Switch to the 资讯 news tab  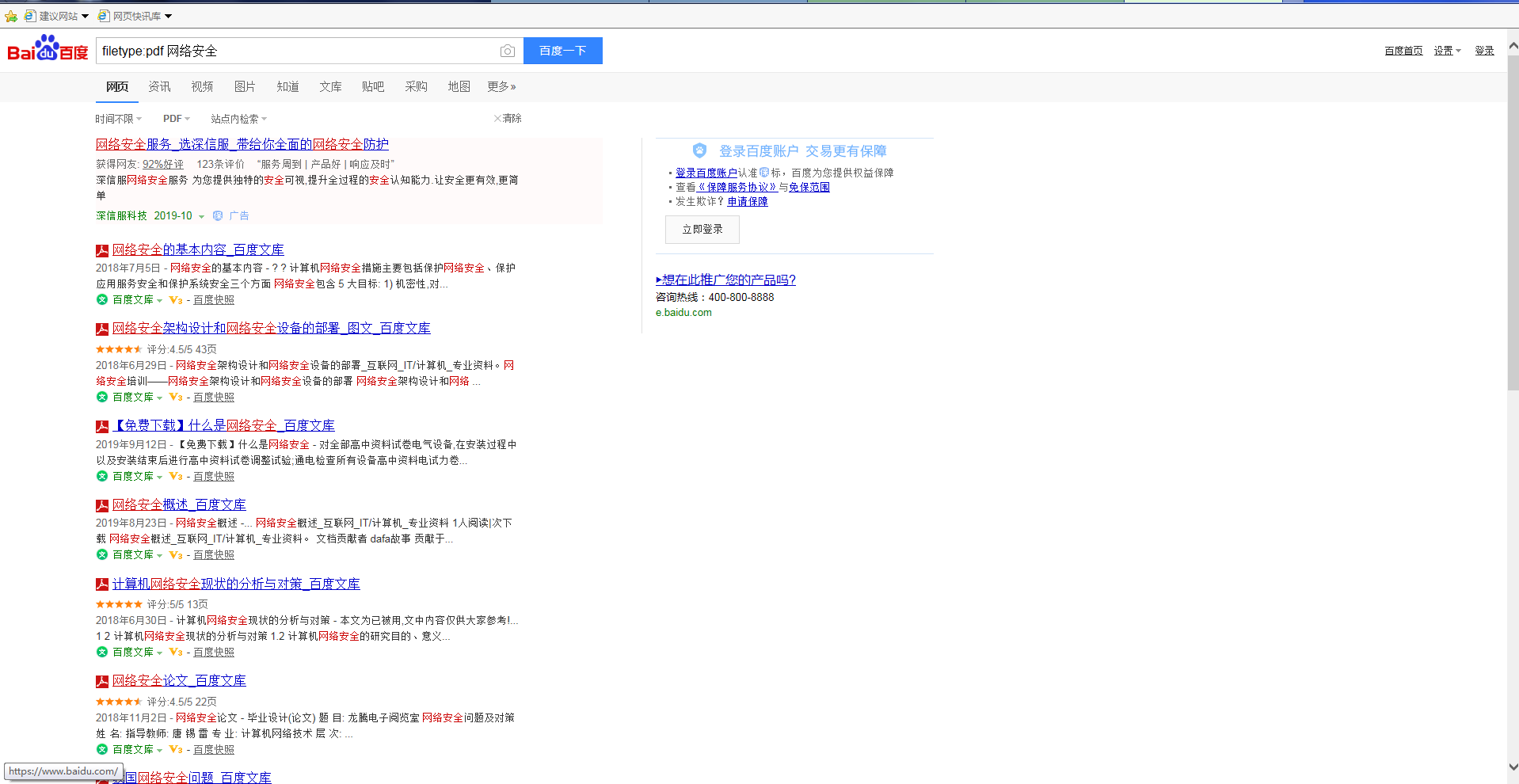click(159, 86)
